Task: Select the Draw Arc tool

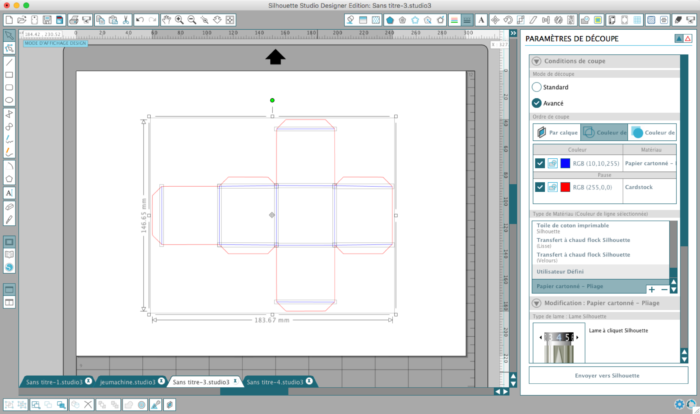Action: tap(9, 166)
